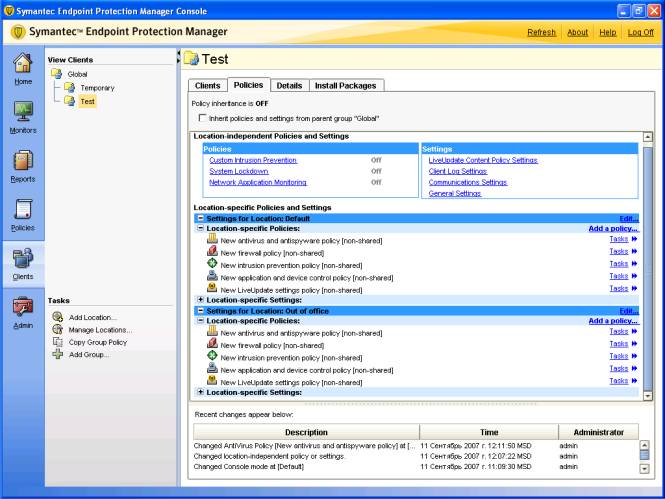The height and width of the screenshot is (499, 665).
Task: Expand Location-specific Settings under Default location
Action: coord(200,300)
